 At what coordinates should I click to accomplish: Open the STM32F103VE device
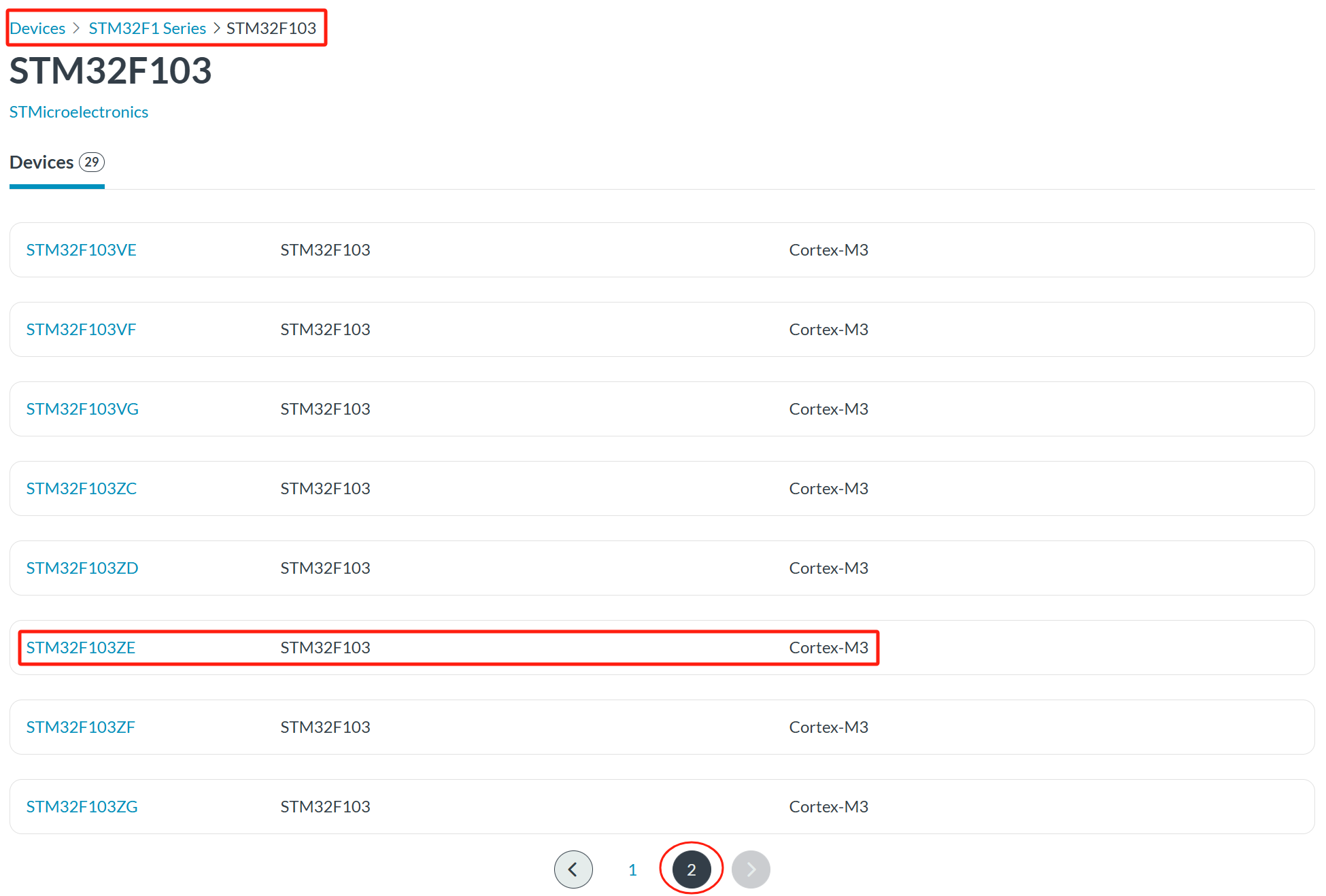[81, 250]
